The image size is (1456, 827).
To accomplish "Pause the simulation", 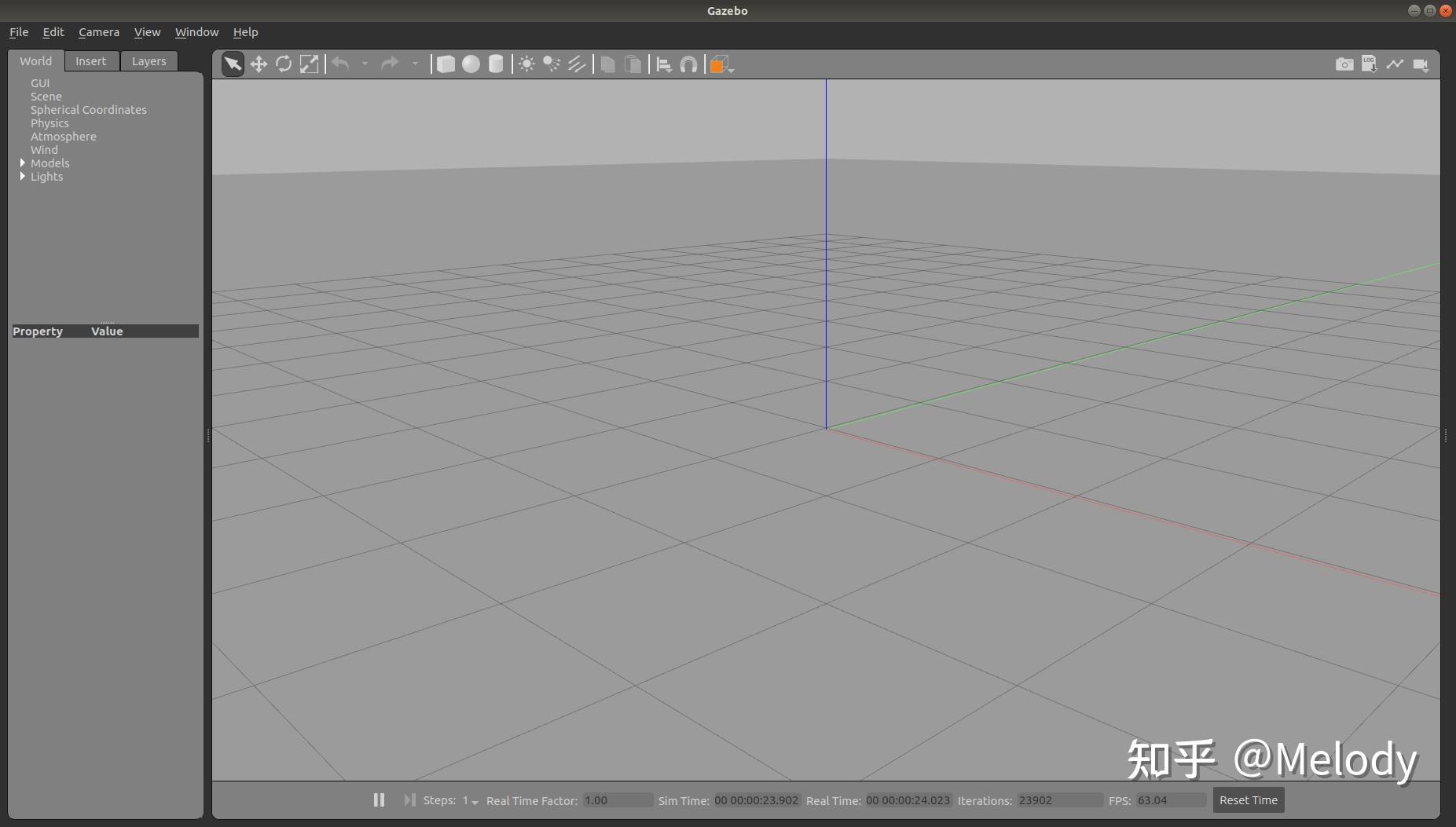I will point(379,800).
